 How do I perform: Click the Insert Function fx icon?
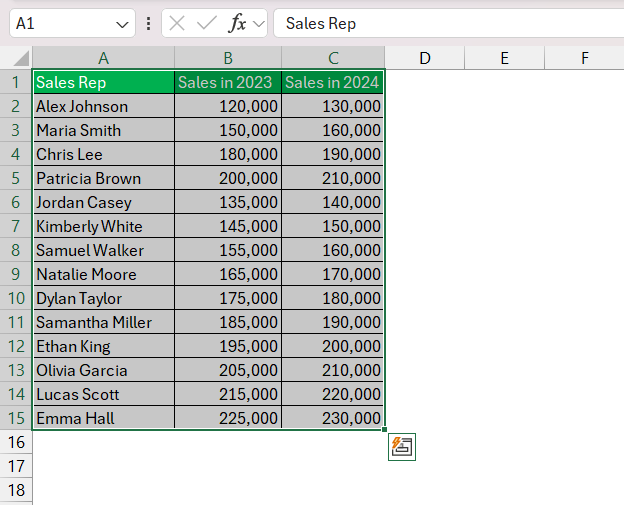pos(238,23)
